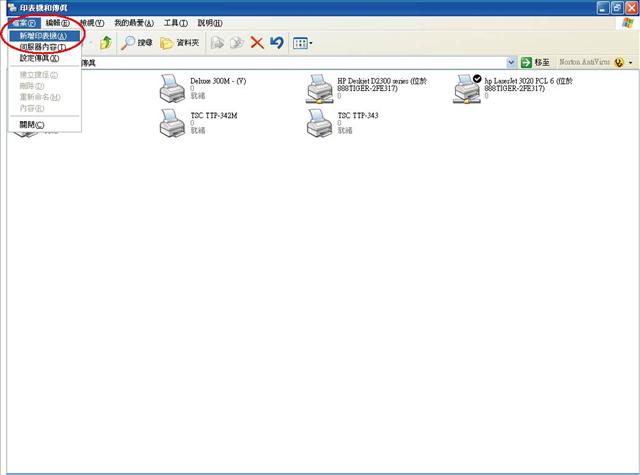The width and height of the screenshot is (640, 475).
Task: Restore down the printers window
Action: pos(618,8)
